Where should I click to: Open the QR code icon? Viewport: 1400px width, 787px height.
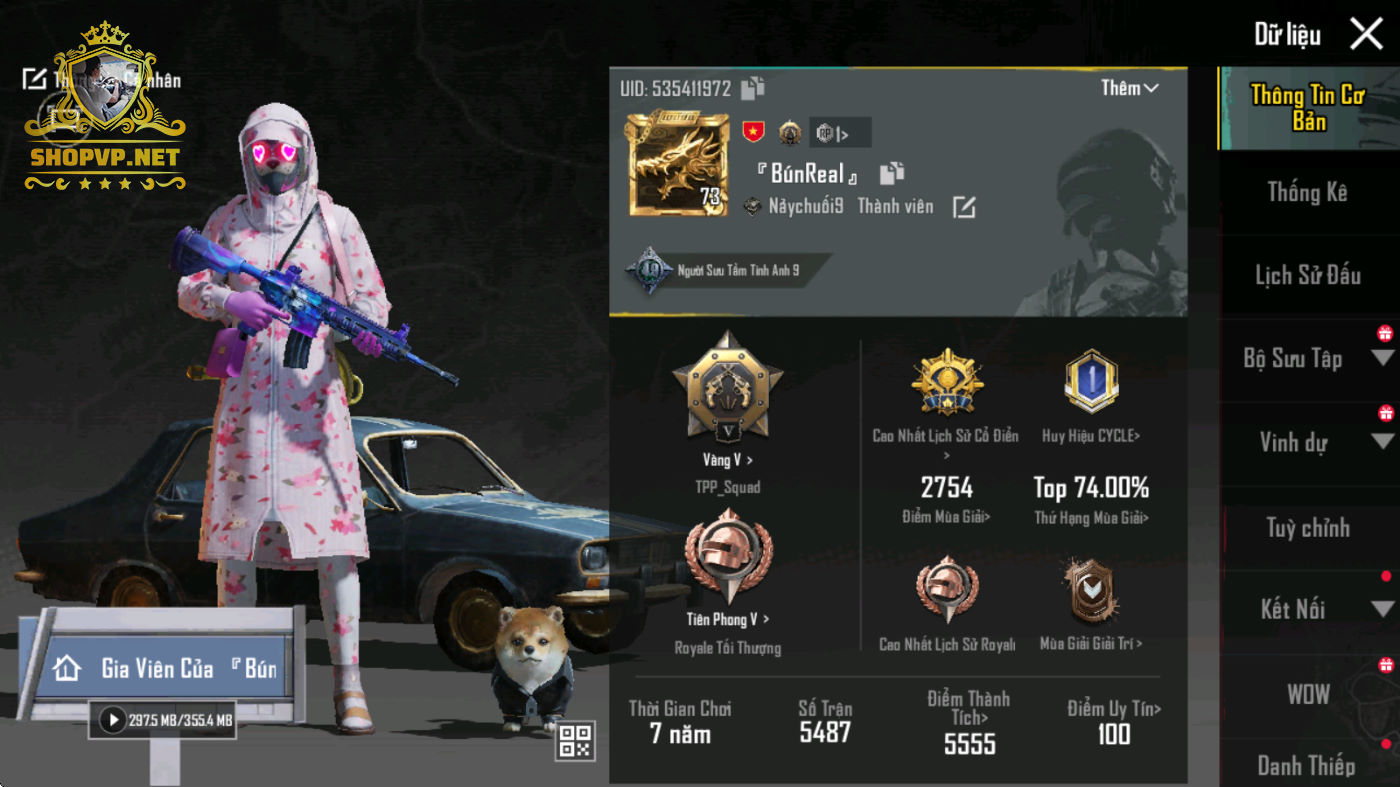point(576,740)
